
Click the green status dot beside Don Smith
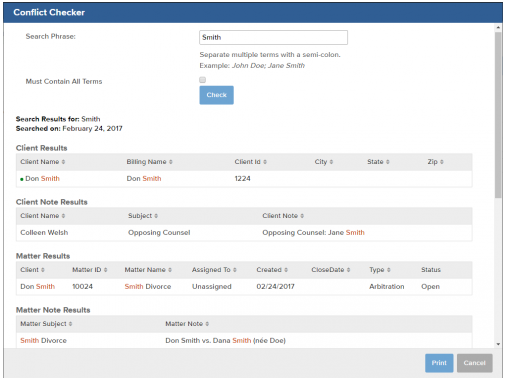(22, 179)
